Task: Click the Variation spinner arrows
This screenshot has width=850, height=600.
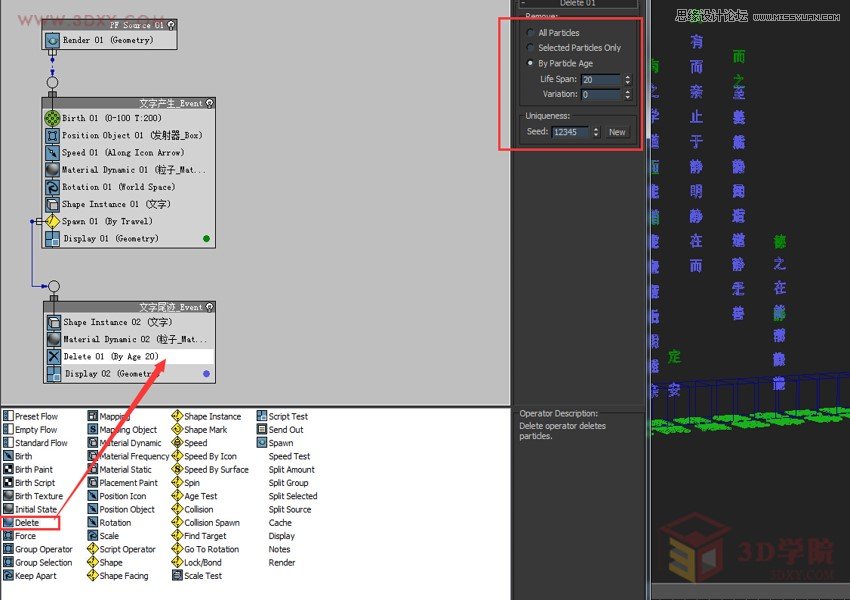Action: pos(627,94)
